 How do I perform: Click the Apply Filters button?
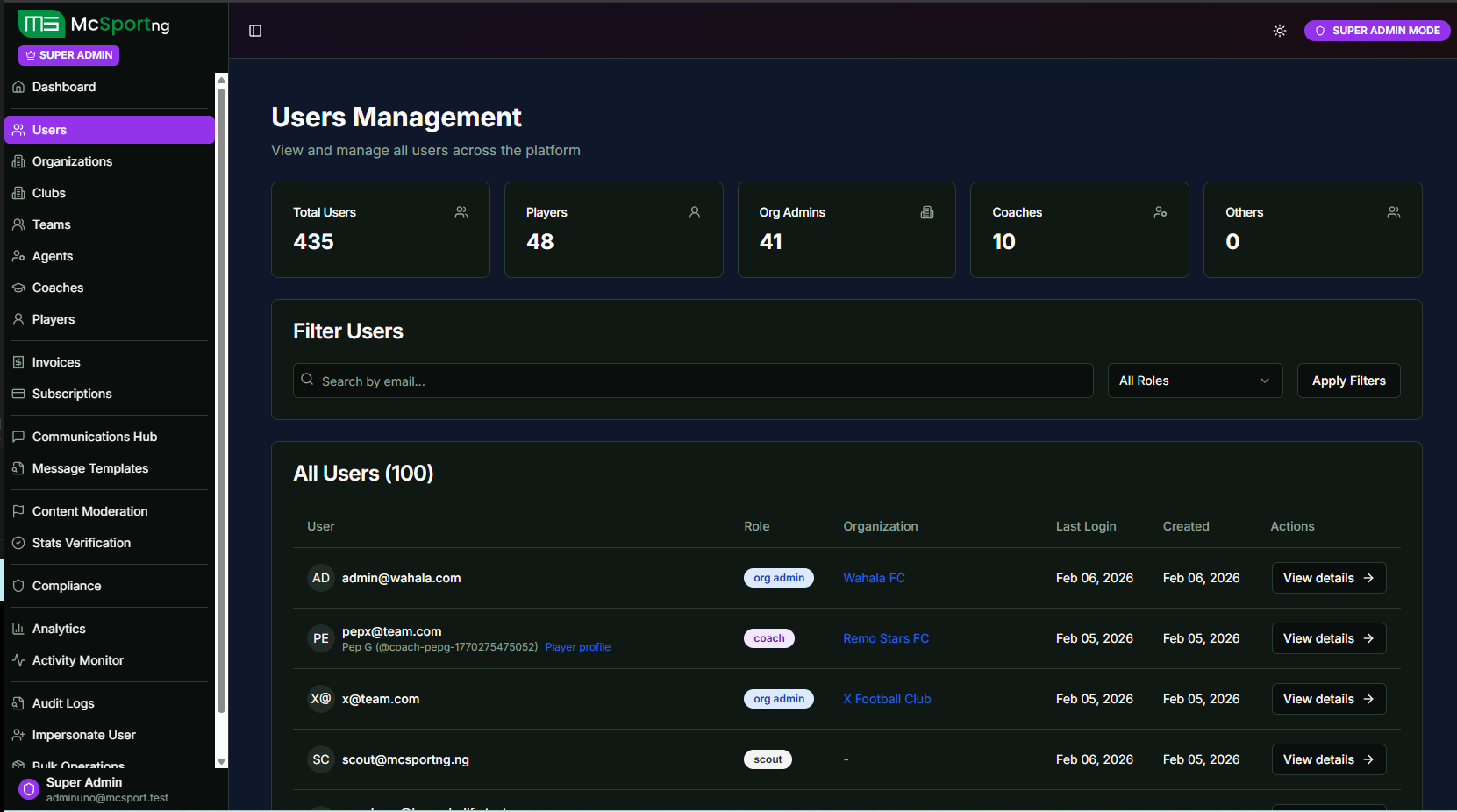(1348, 381)
